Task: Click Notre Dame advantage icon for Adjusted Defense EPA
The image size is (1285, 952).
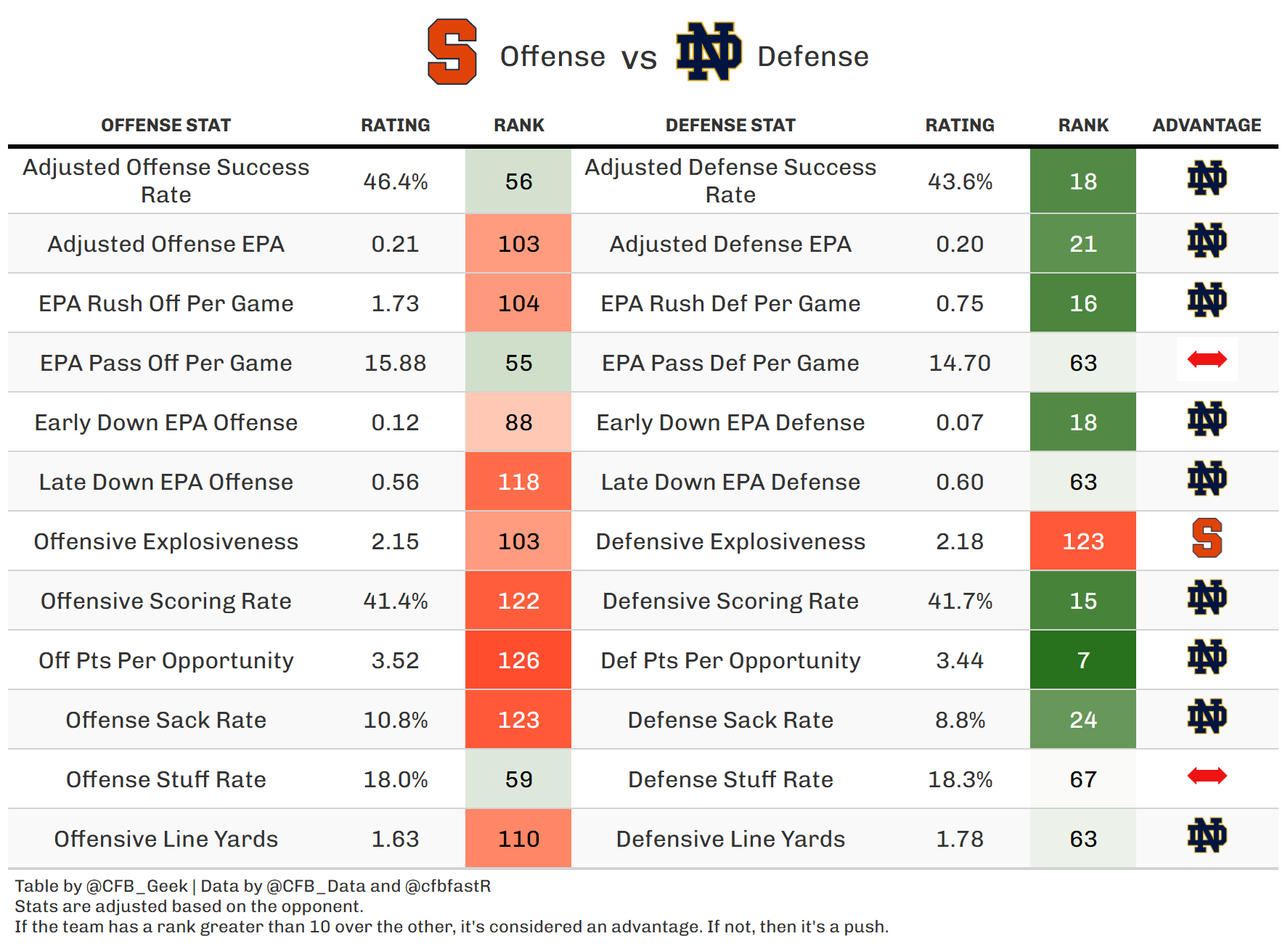Action: tap(1207, 241)
